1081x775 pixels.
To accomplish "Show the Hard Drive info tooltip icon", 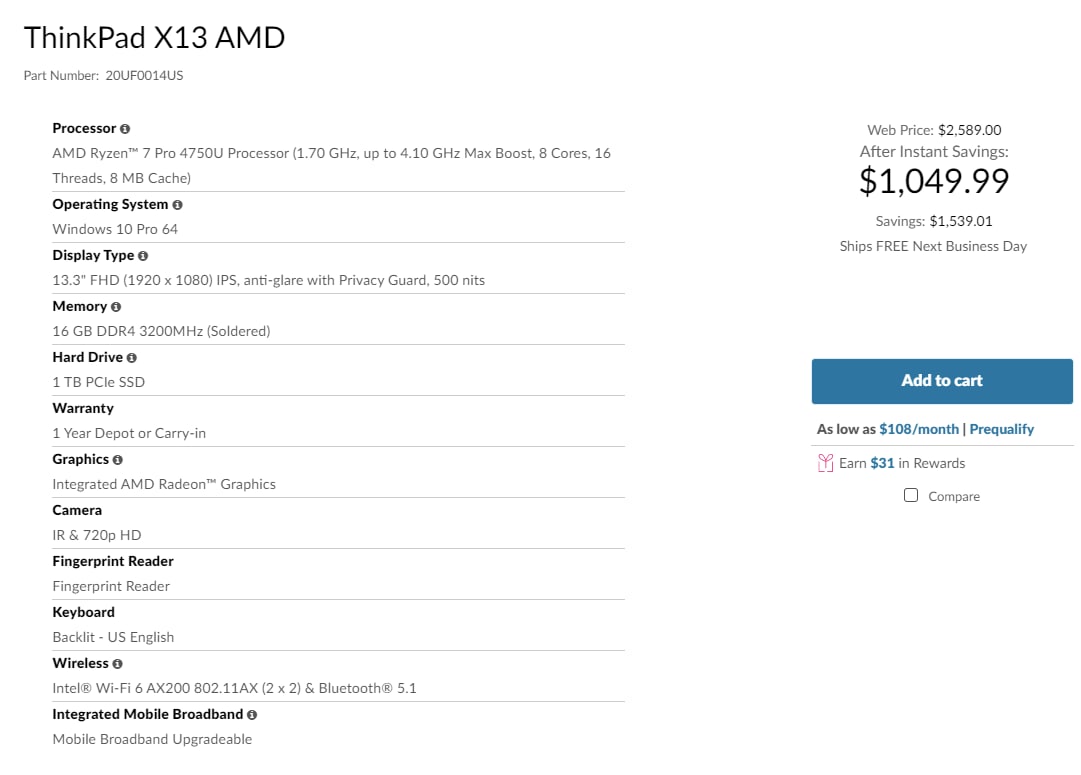I will (x=132, y=358).
